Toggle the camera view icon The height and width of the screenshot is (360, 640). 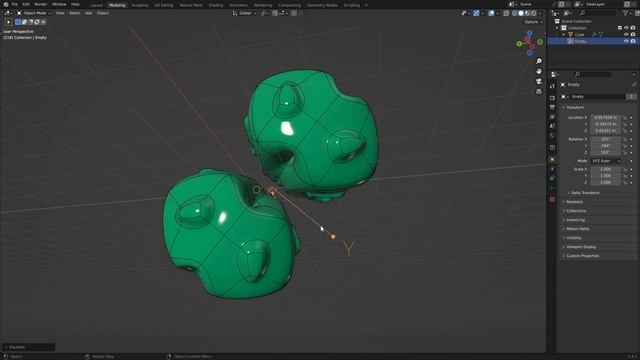pos(539,81)
